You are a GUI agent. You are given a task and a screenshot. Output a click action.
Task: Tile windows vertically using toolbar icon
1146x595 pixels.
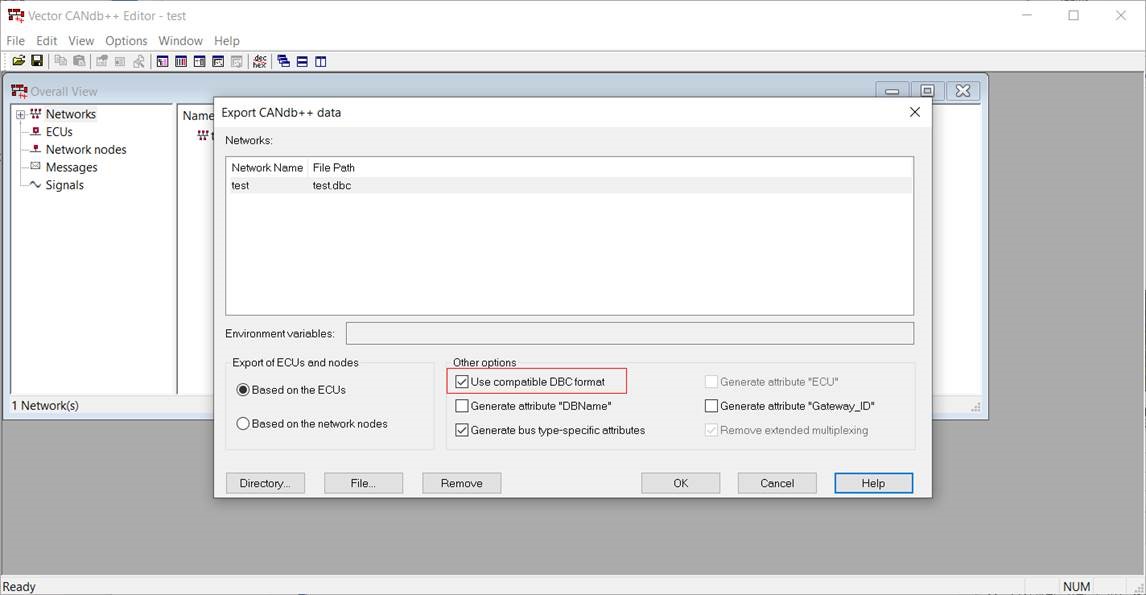pos(320,61)
